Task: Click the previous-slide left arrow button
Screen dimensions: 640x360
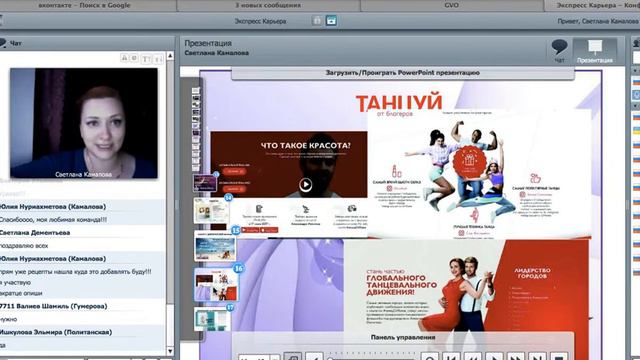Action: pyautogui.click(x=314, y=357)
